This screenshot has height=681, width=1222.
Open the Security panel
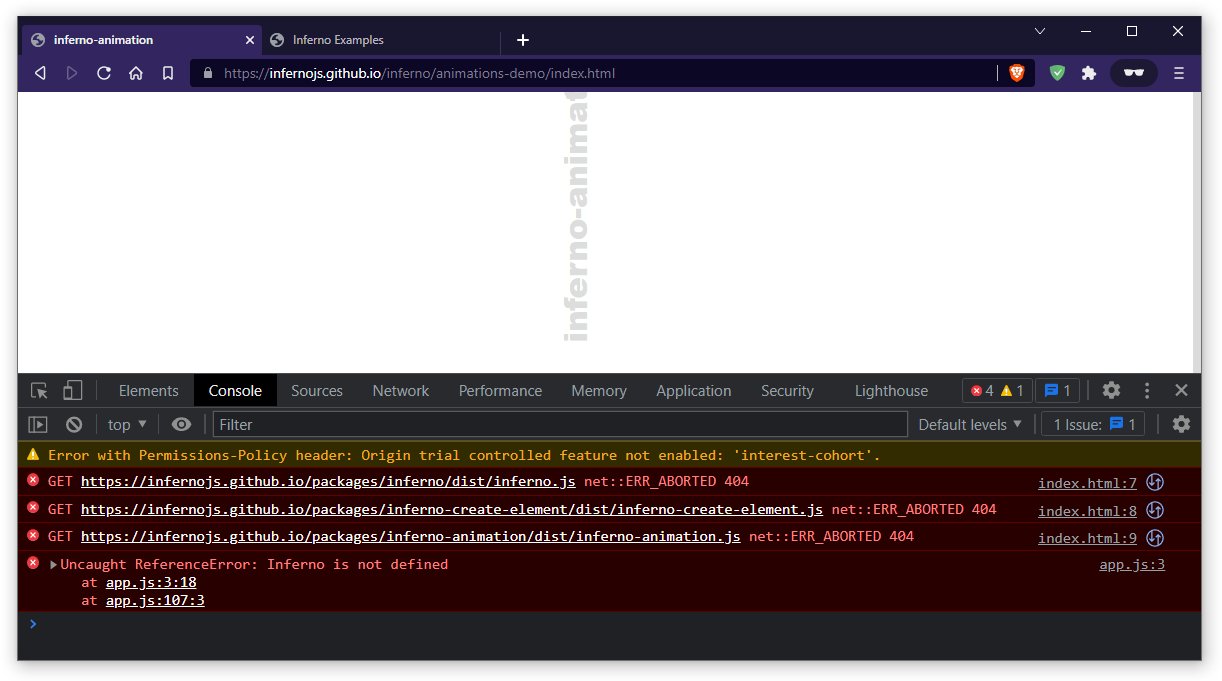coord(787,391)
